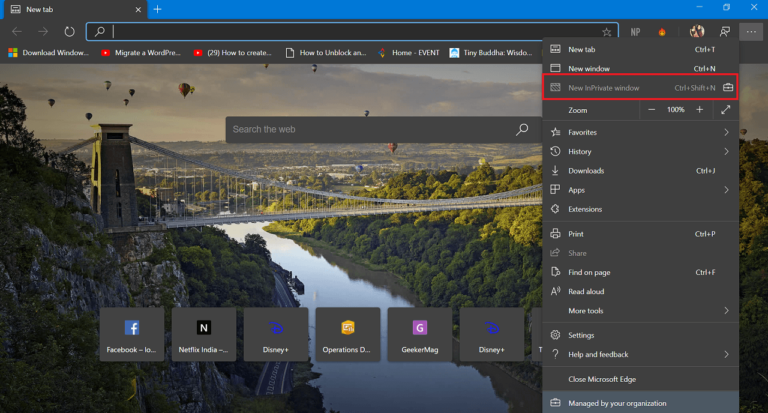768x413 pixels.
Task: Click the favorite star in address bar
Action: click(x=606, y=32)
